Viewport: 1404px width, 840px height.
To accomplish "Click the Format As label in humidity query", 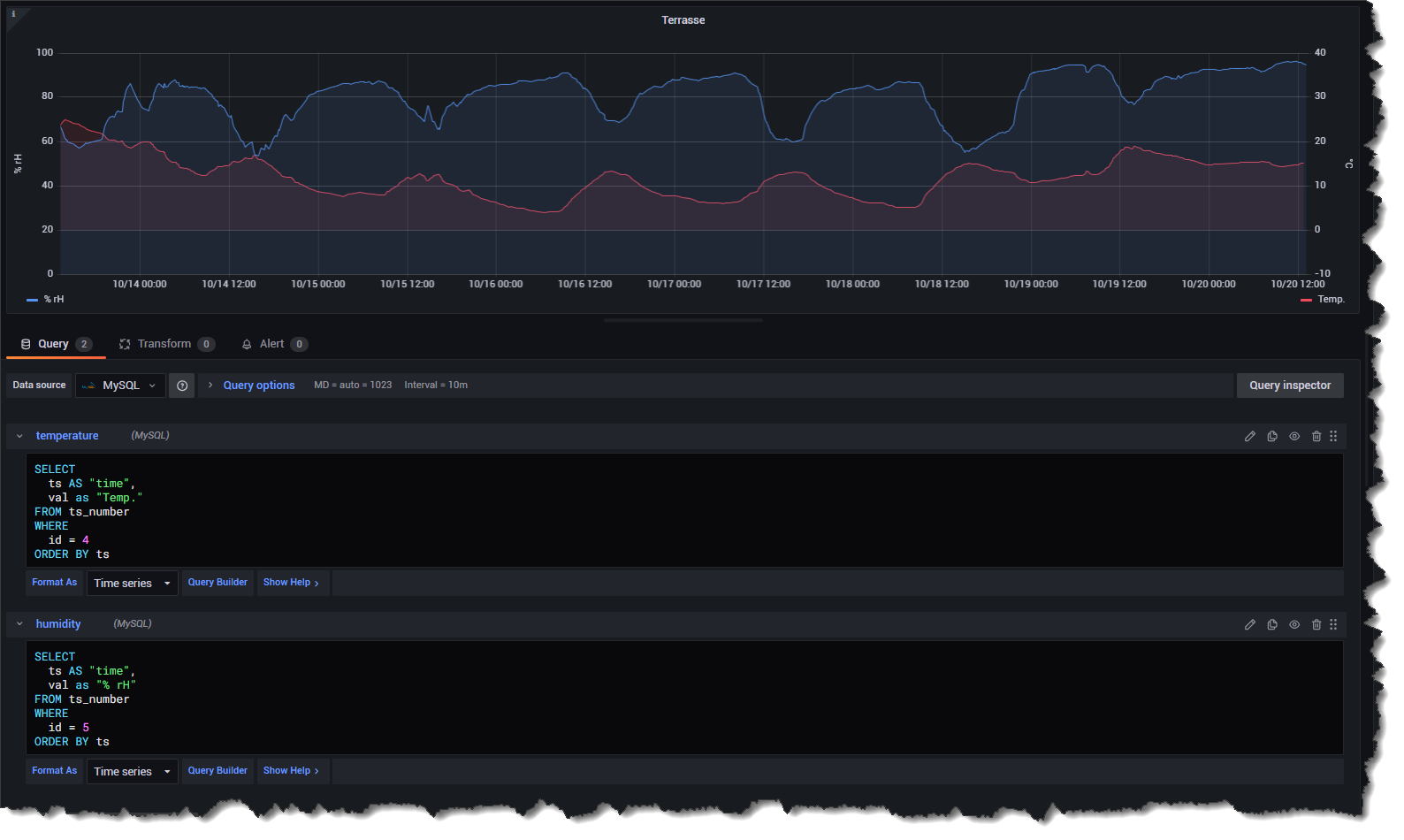I will [55, 771].
